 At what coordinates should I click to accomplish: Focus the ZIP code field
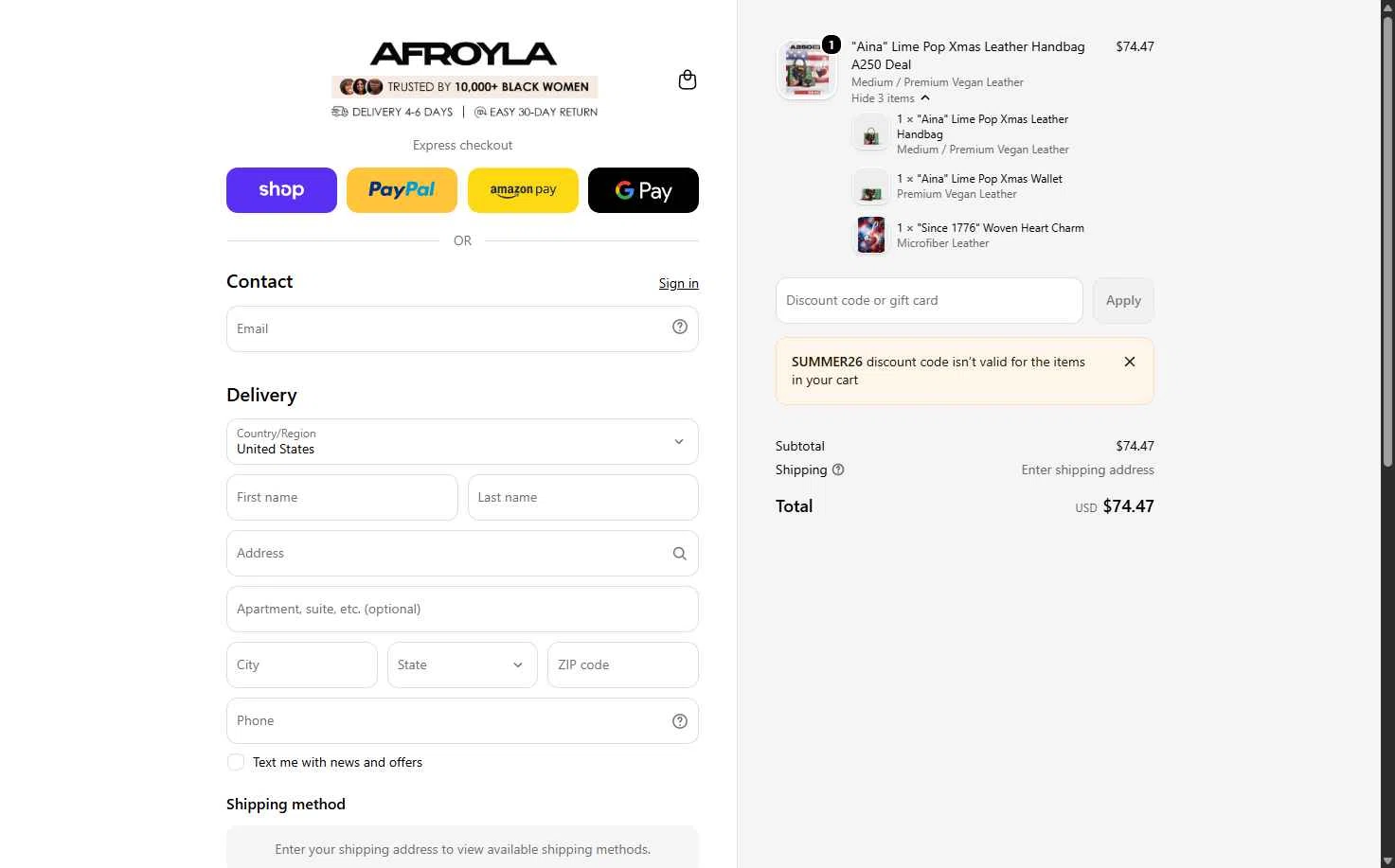pyautogui.click(x=623, y=665)
